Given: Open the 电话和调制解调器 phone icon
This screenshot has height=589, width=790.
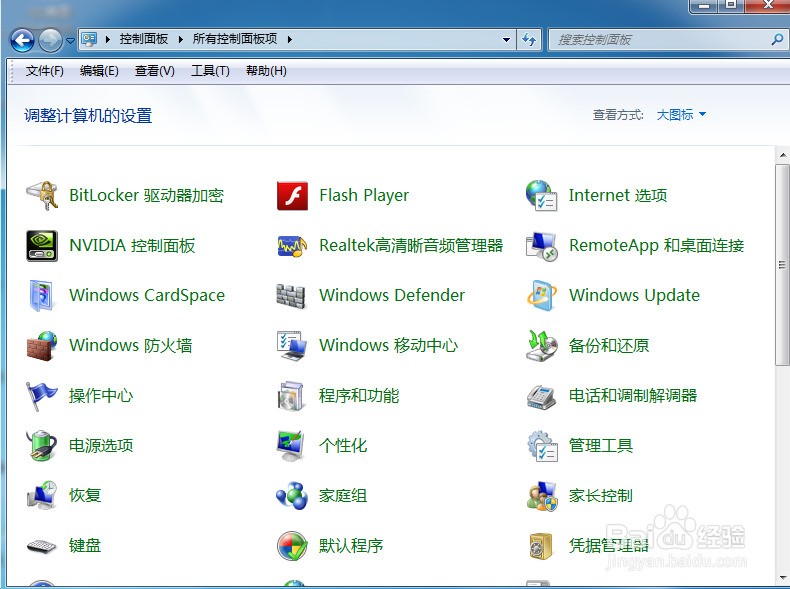Looking at the screenshot, I should [542, 397].
